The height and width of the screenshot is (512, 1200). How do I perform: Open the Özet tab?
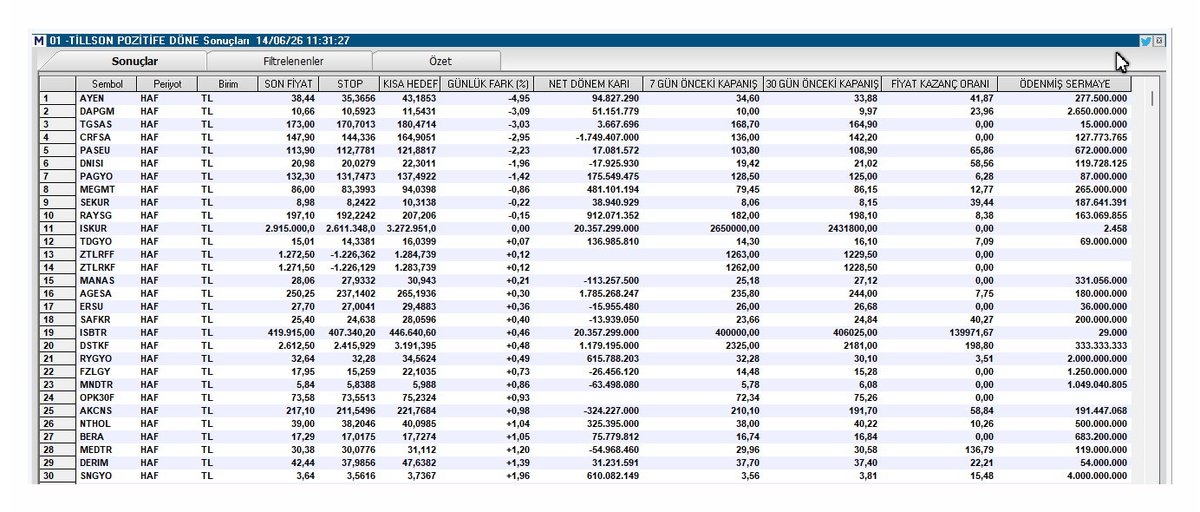pyautogui.click(x=439, y=62)
